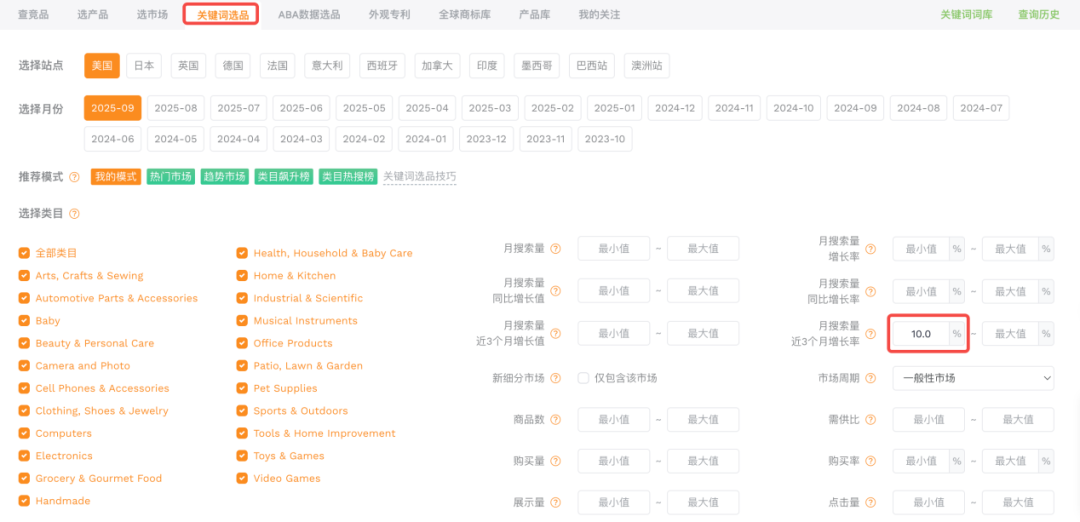Switch to ABA数据选品 tab
This screenshot has width=1080, height=522.
point(309,14)
